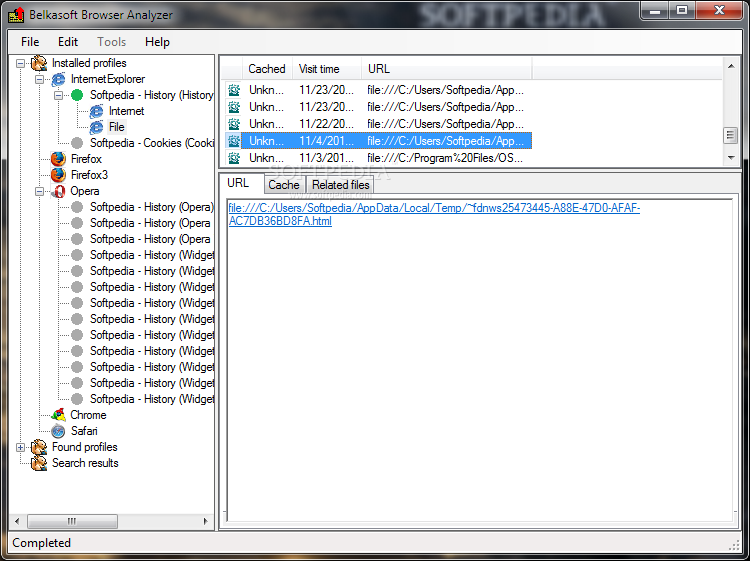
Task: Click the gray dot of Softpedia - History (Opera)
Action: click(x=77, y=207)
